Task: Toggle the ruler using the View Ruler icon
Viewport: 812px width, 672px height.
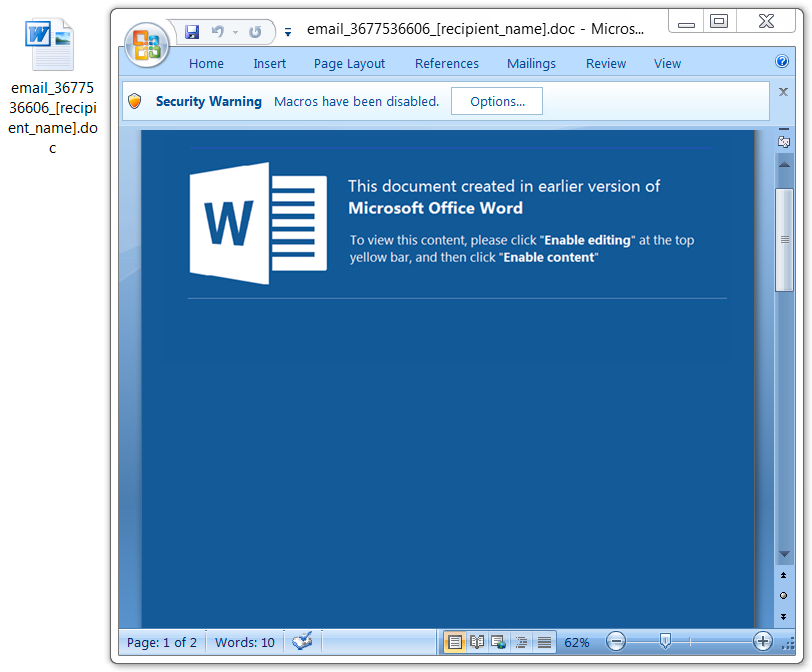Action: pos(784,141)
